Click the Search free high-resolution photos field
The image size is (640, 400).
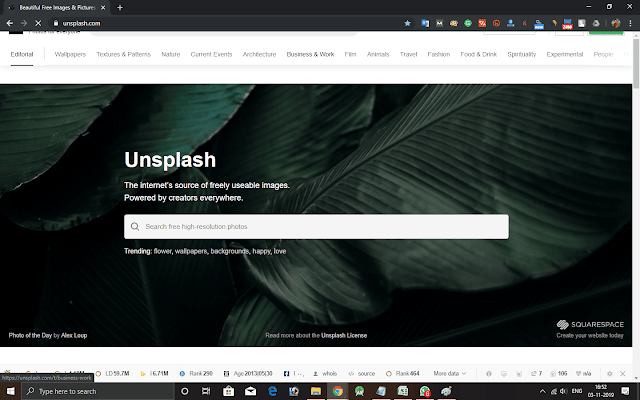coord(316,227)
